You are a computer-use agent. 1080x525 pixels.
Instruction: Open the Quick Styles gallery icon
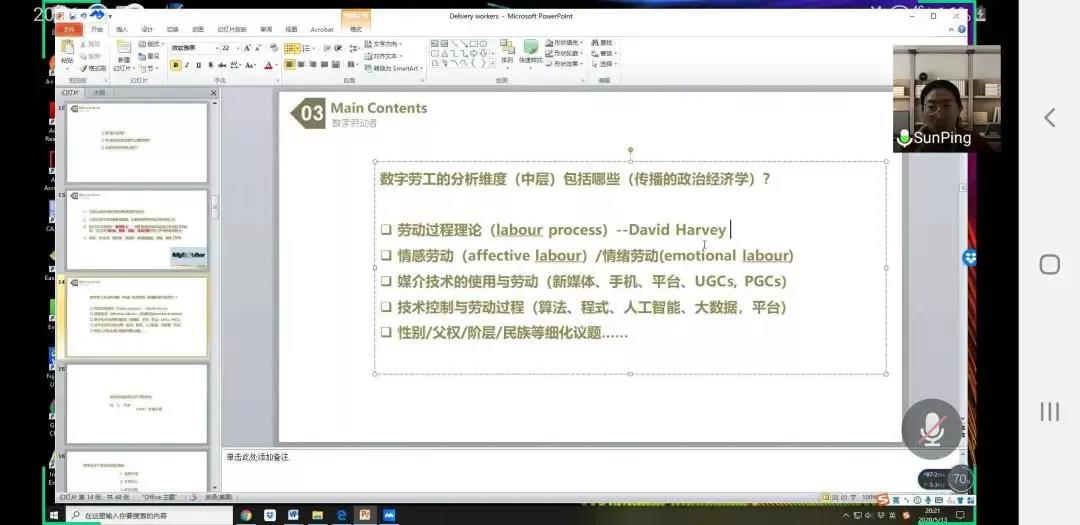pos(531,50)
